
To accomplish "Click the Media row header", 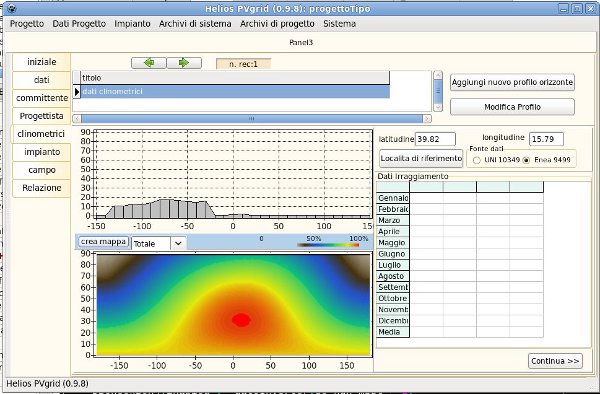I will click(393, 332).
